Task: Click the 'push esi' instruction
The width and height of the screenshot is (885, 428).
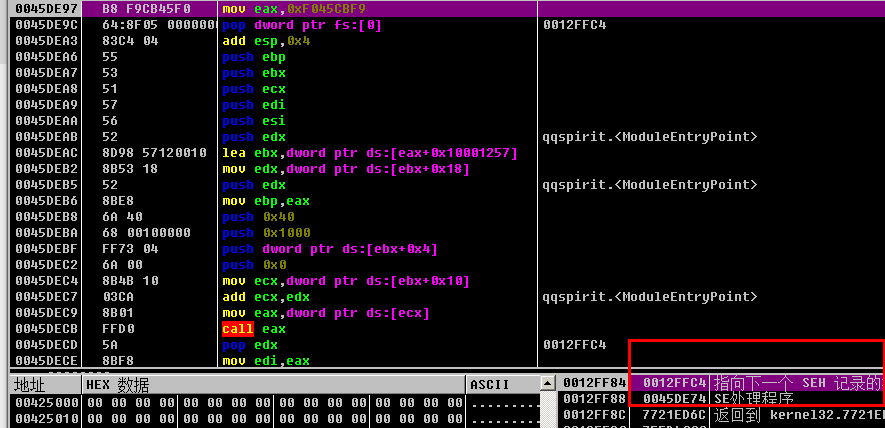Action: (x=254, y=121)
